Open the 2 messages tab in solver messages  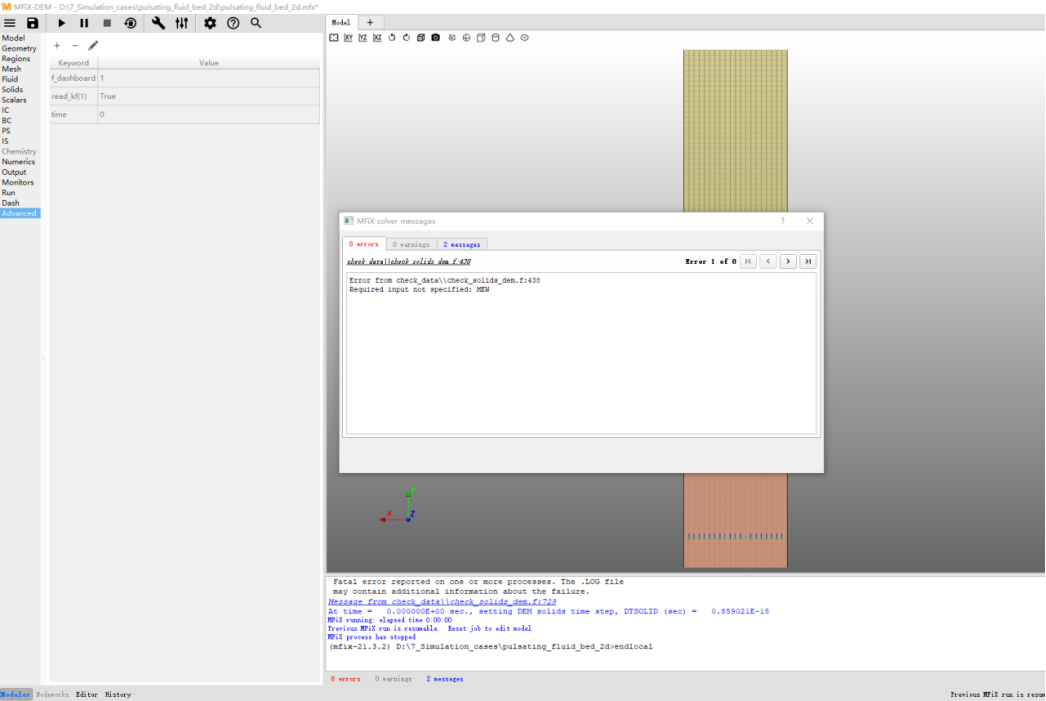(x=462, y=245)
